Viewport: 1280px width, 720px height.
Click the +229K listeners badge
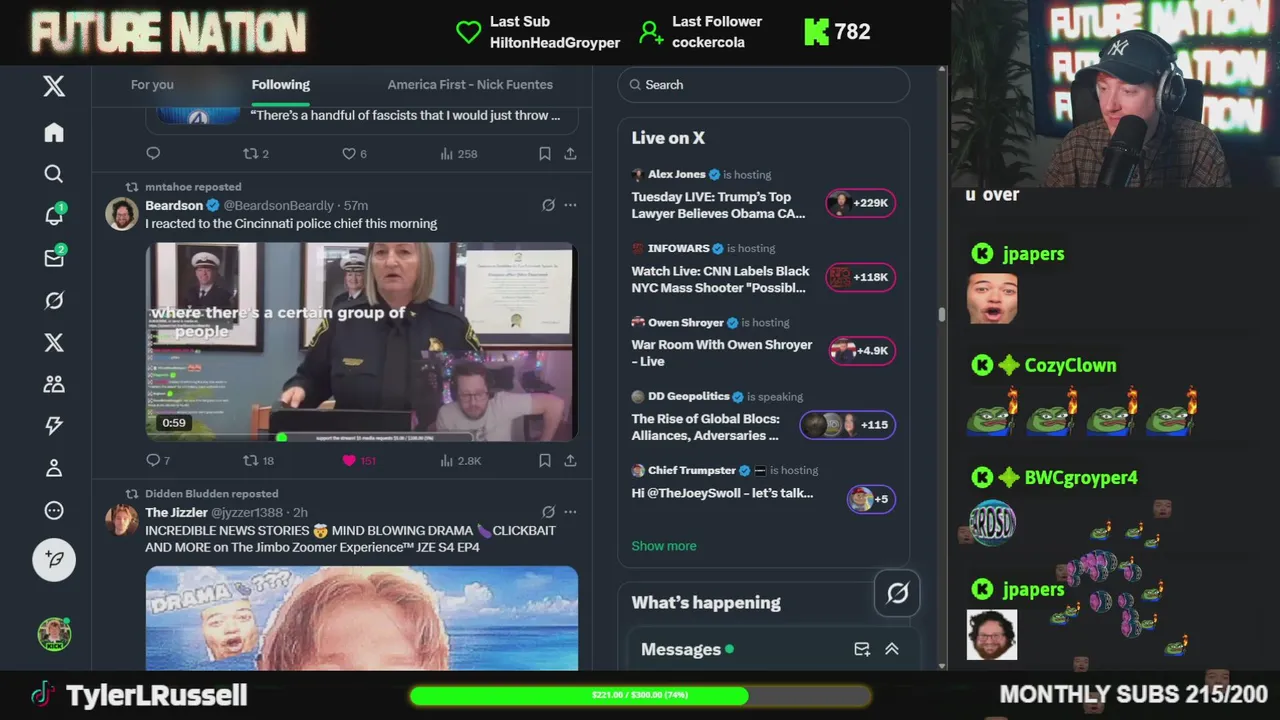(x=861, y=203)
